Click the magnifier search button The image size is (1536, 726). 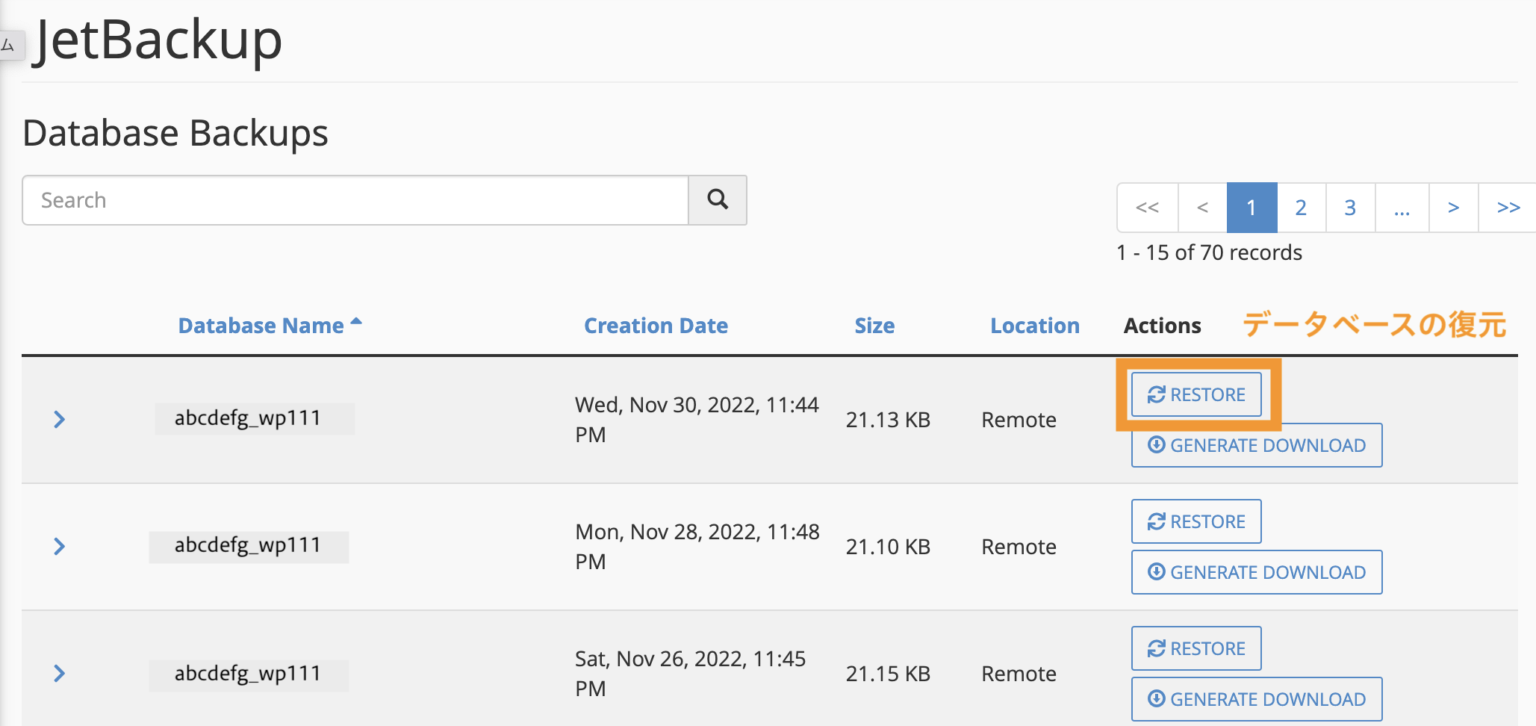tap(717, 200)
